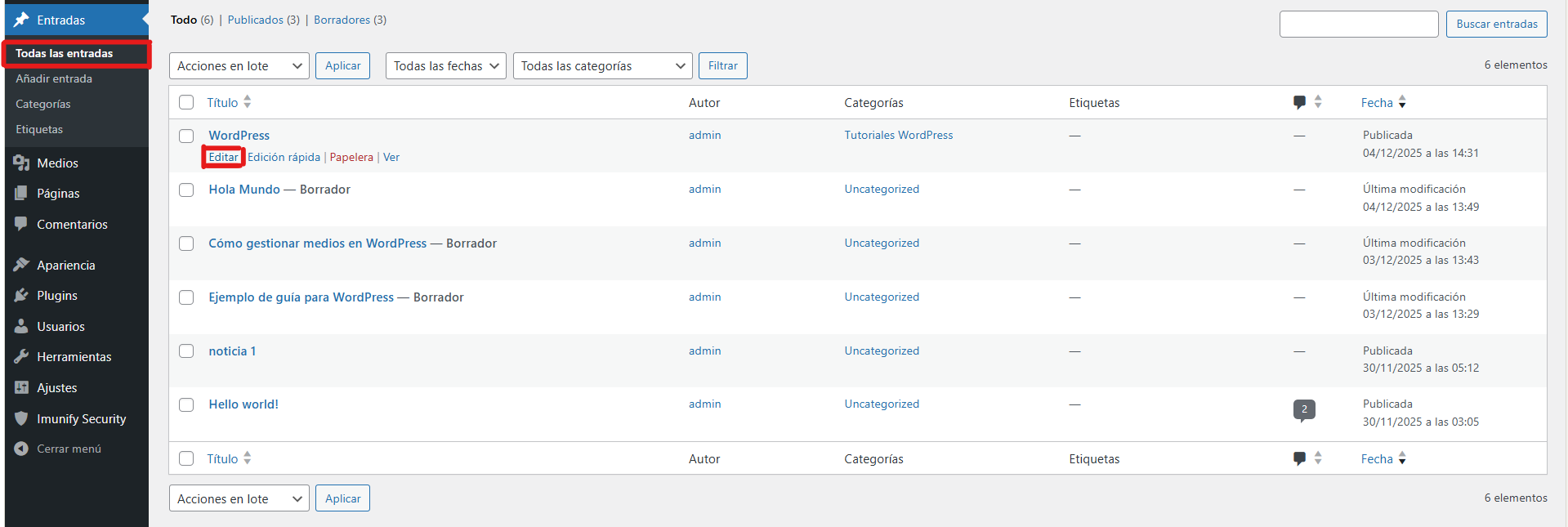Click the Apariencia paintbrush icon
Viewport: 1568px width, 527px height.
(x=21, y=265)
